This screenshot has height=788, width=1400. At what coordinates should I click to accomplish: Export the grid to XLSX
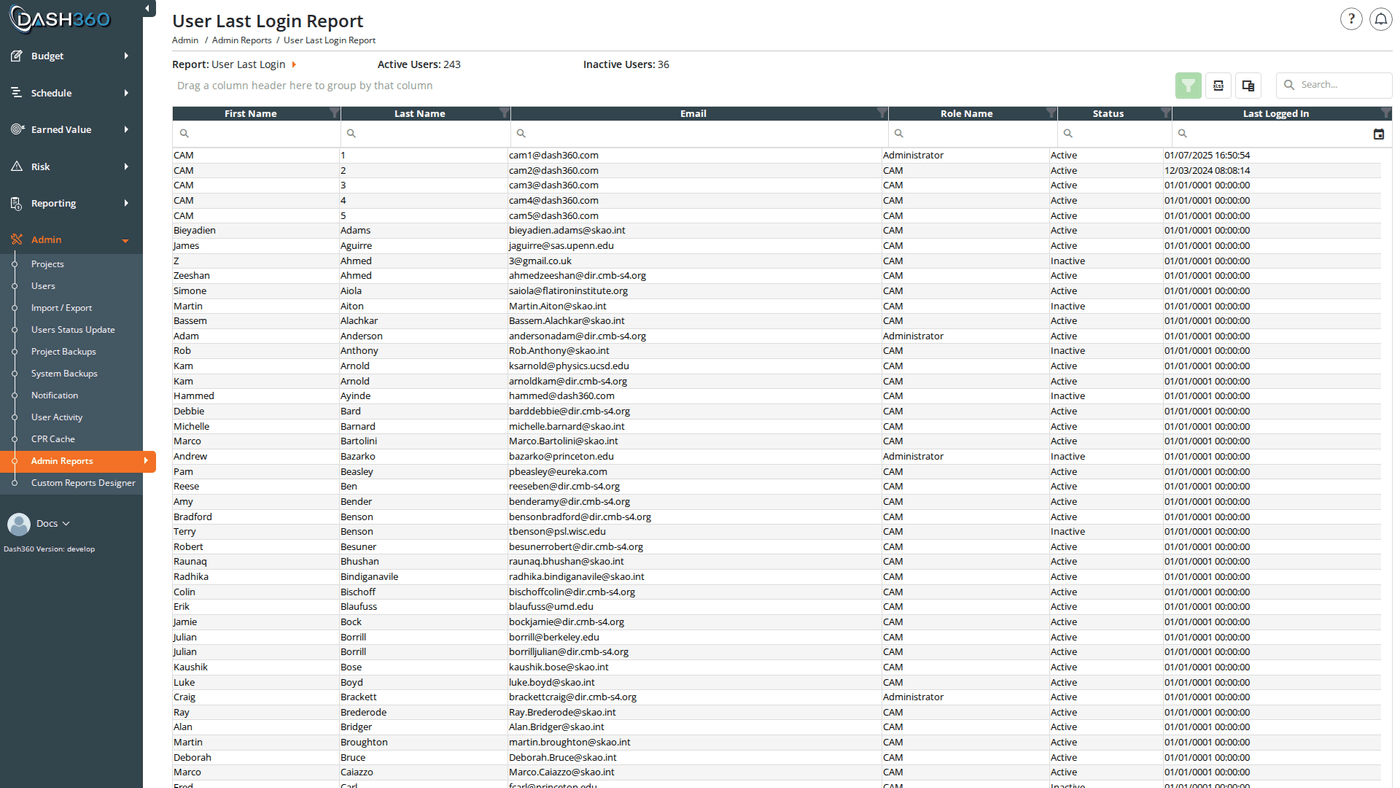pyautogui.click(x=1218, y=85)
